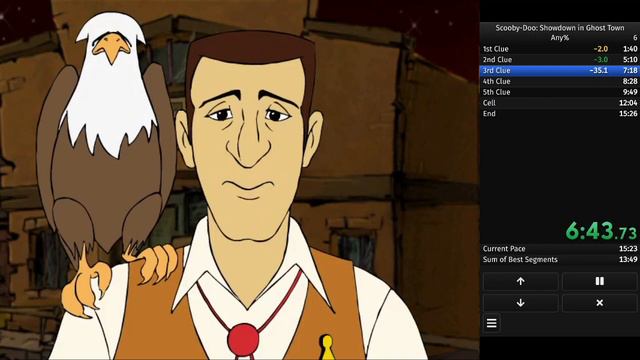Click the -35.1 delta value
The image size is (640, 360).
pos(598,71)
